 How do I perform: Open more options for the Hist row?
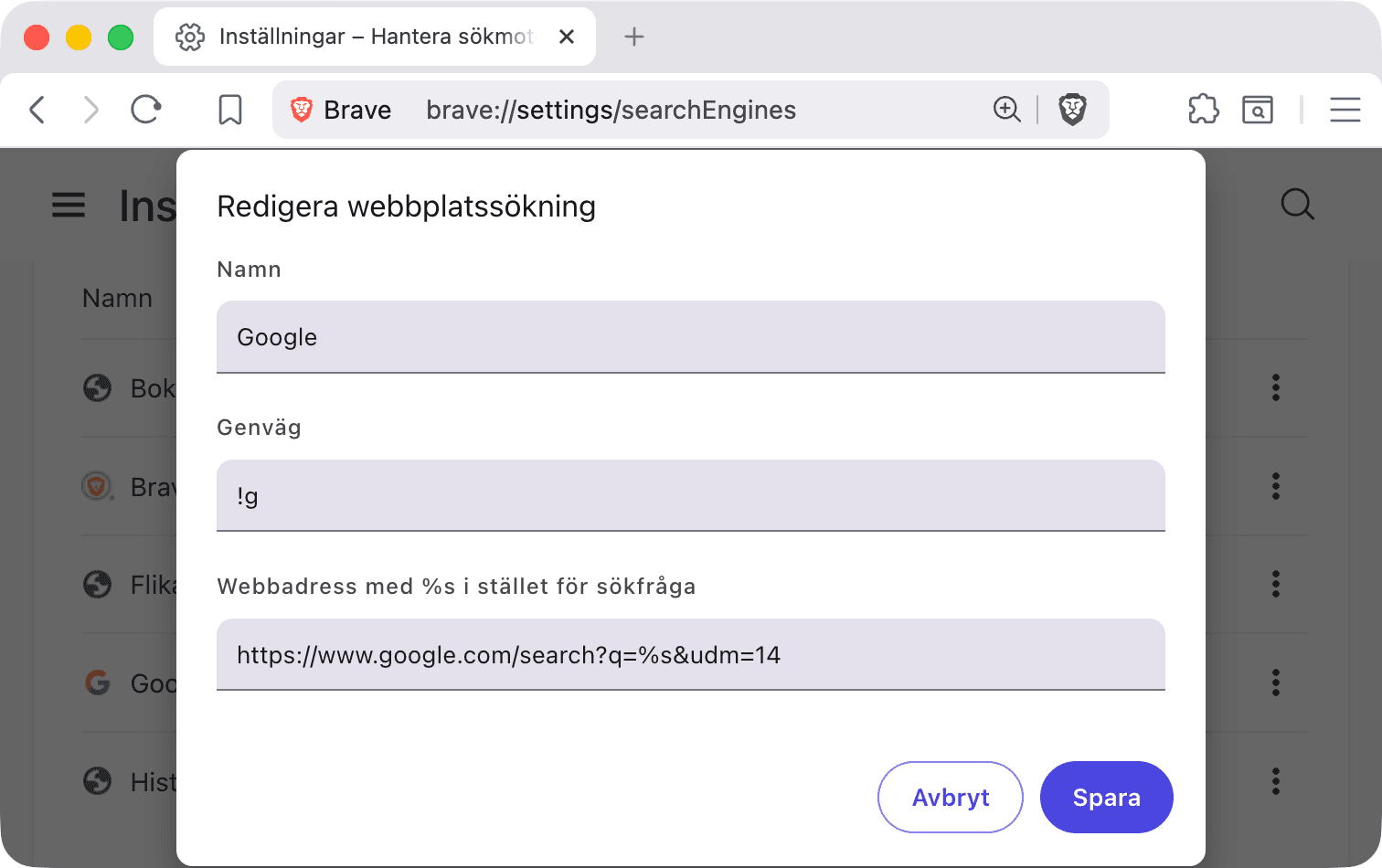pos(1276,781)
